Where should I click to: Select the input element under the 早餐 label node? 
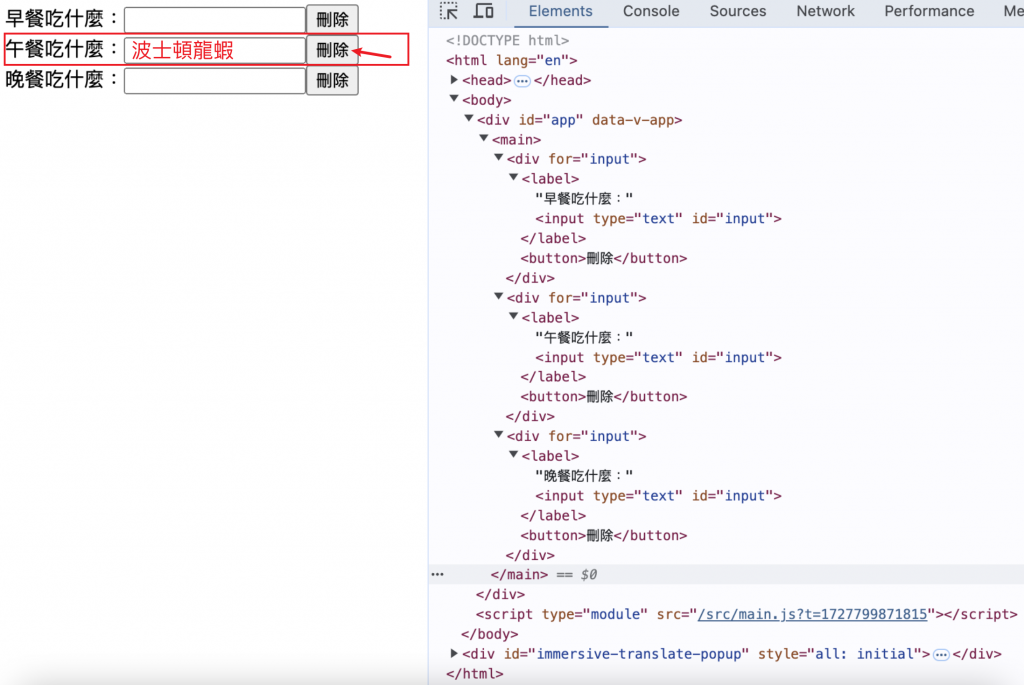[658, 219]
